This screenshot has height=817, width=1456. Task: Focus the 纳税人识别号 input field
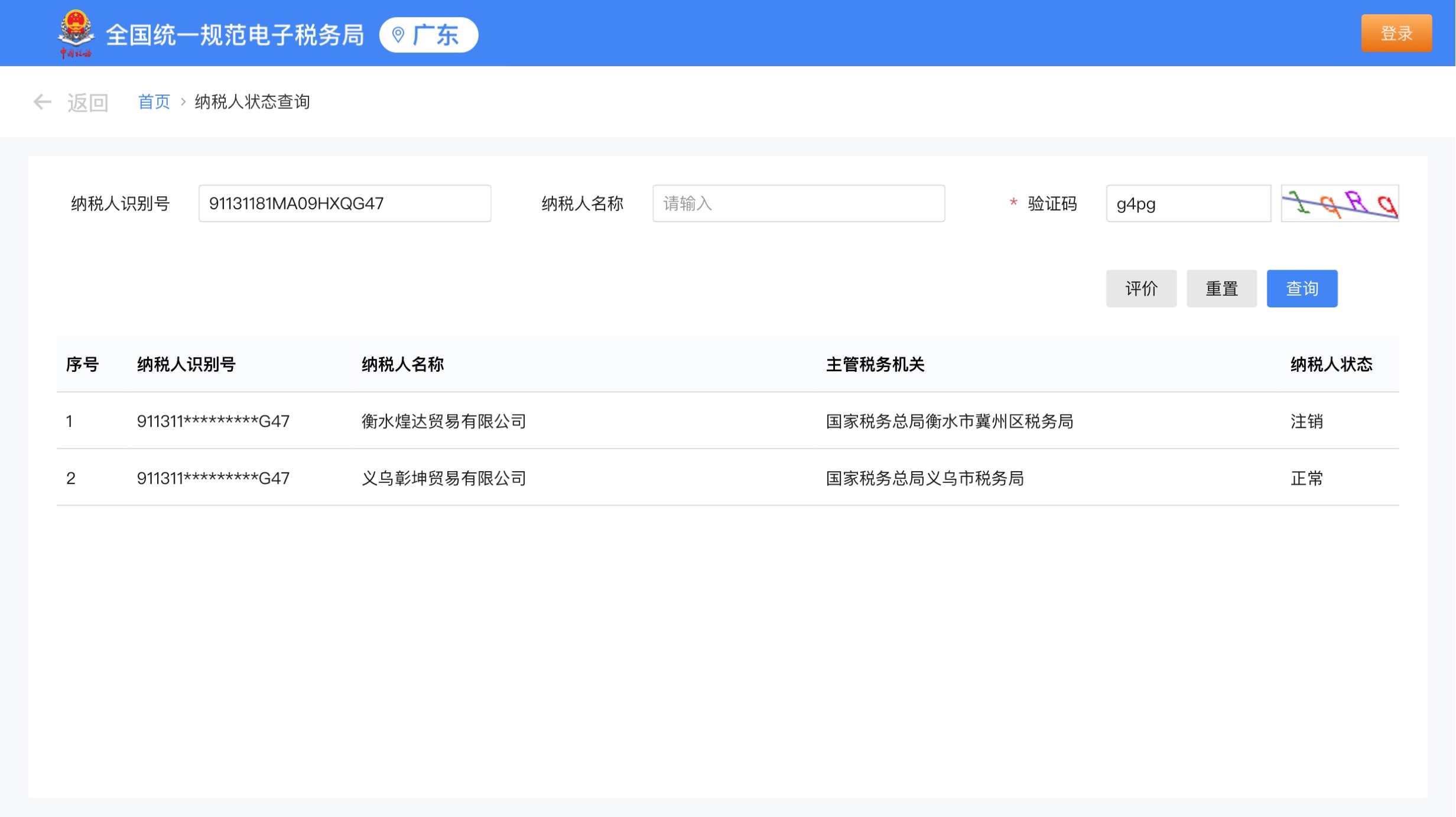click(x=344, y=203)
